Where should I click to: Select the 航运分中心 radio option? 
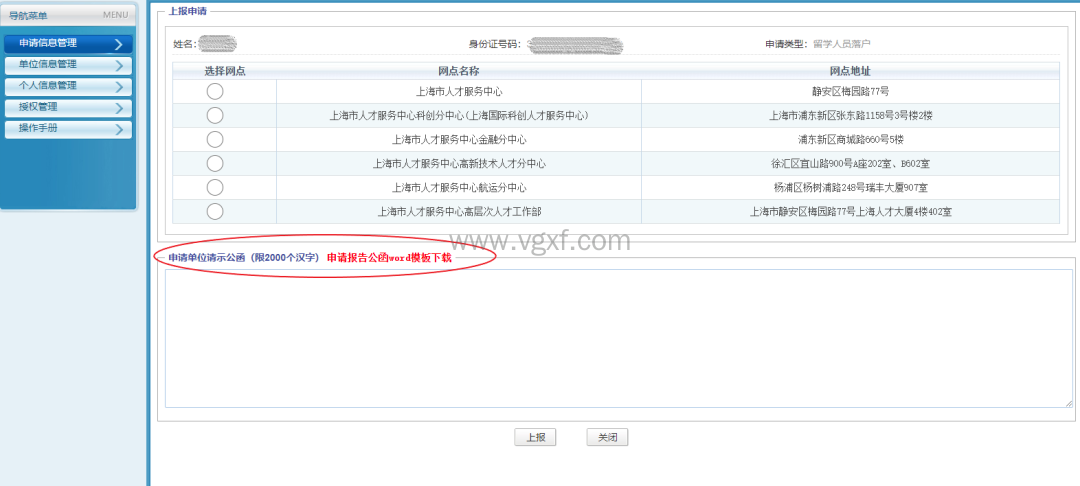tap(215, 187)
